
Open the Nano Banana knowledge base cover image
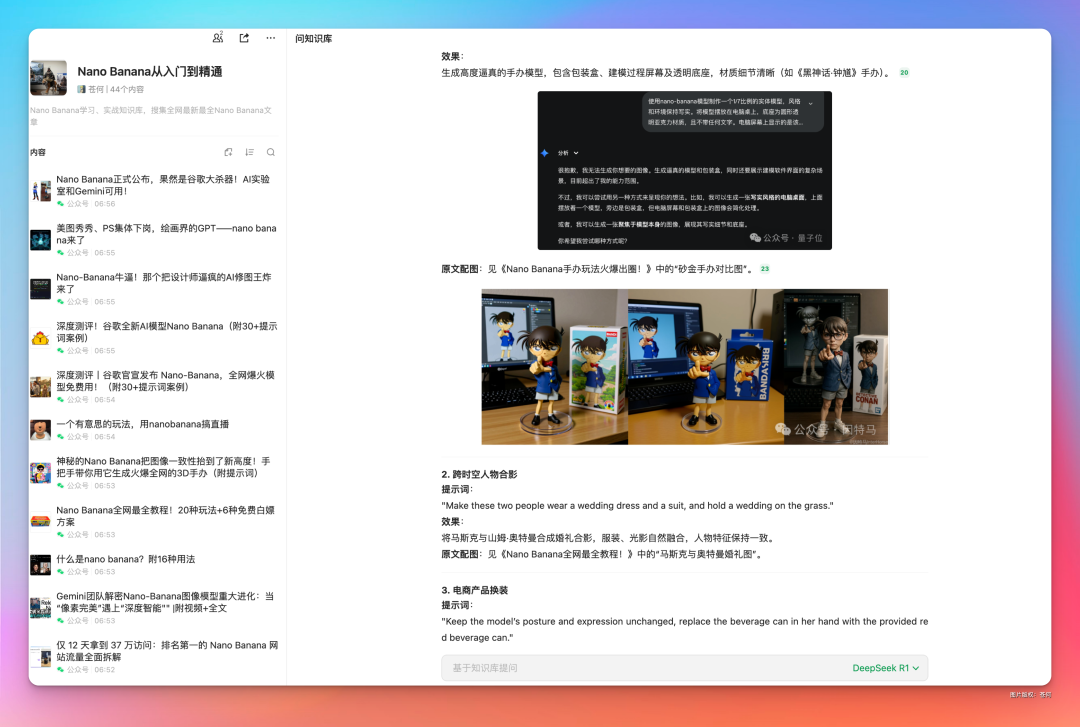[48, 78]
